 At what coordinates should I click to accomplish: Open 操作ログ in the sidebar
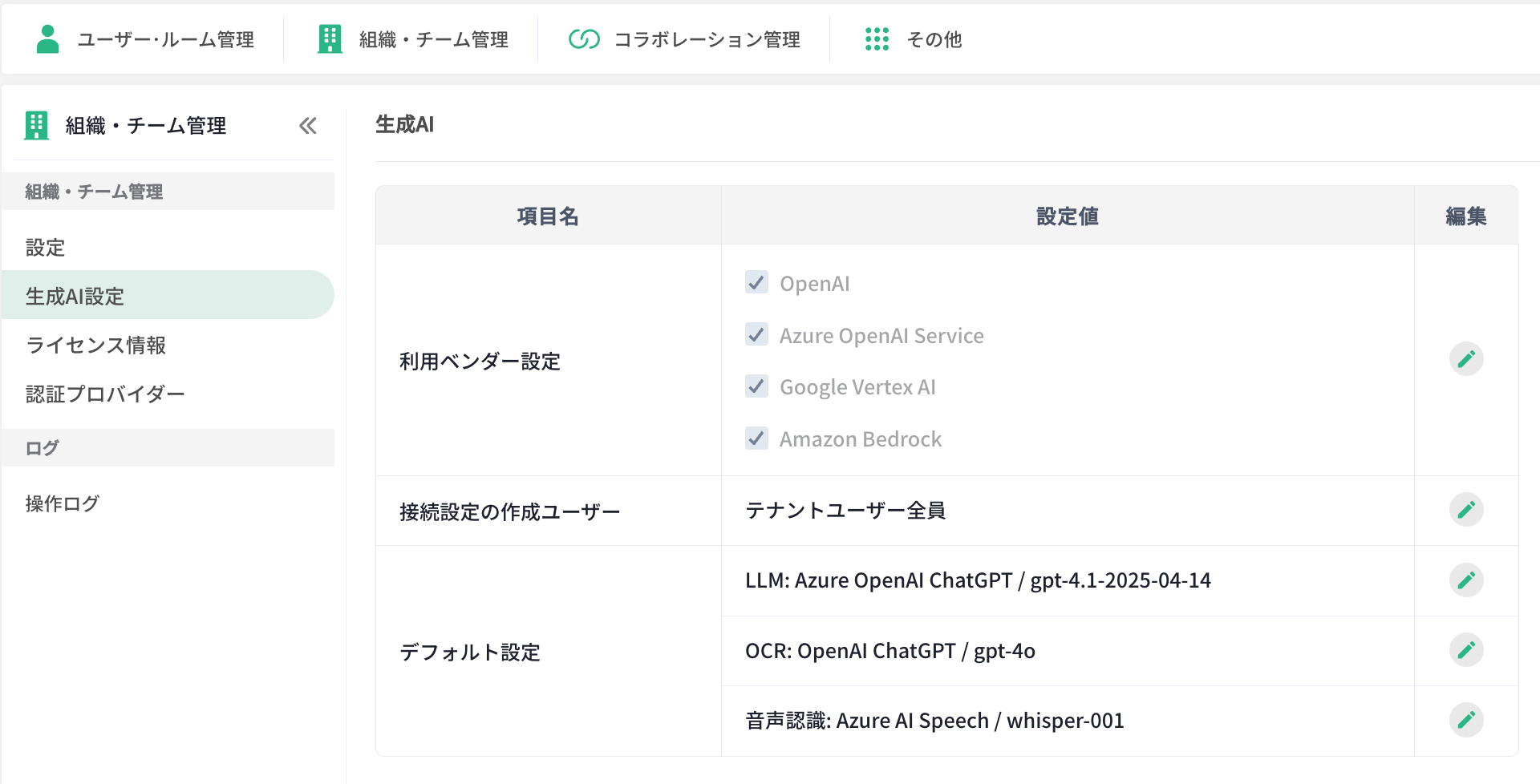pos(63,503)
